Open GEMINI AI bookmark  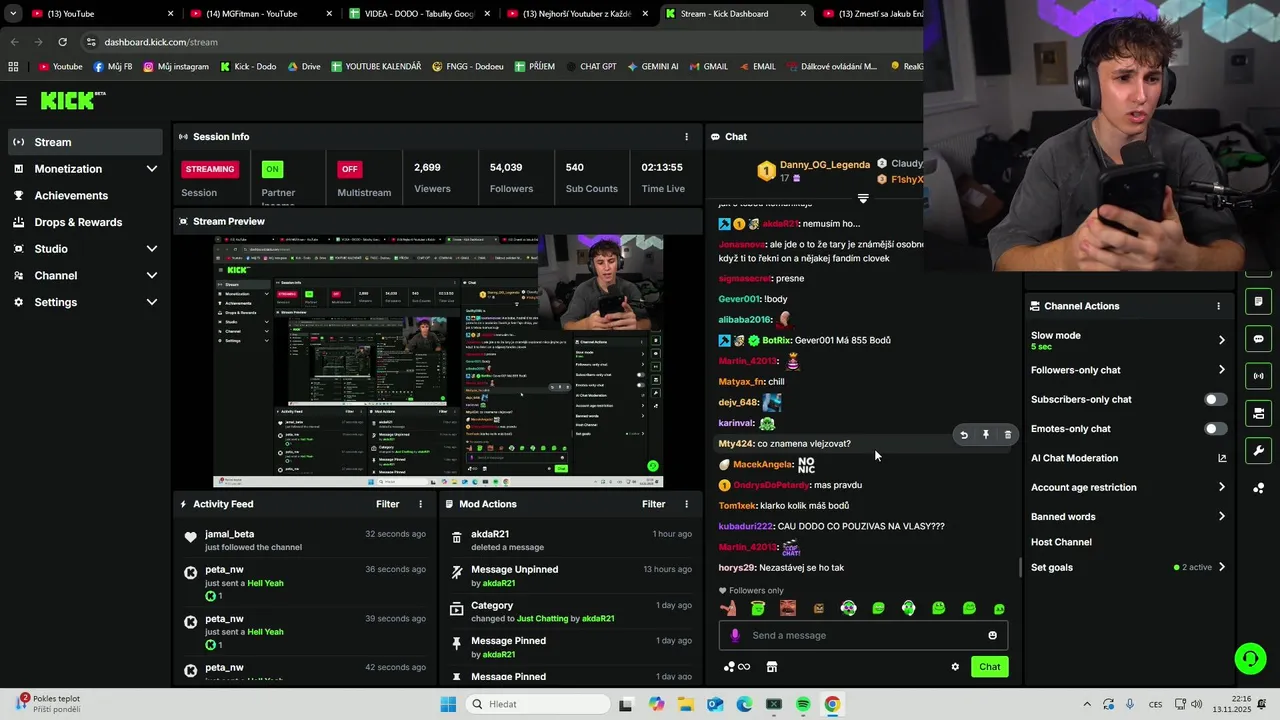click(652, 67)
